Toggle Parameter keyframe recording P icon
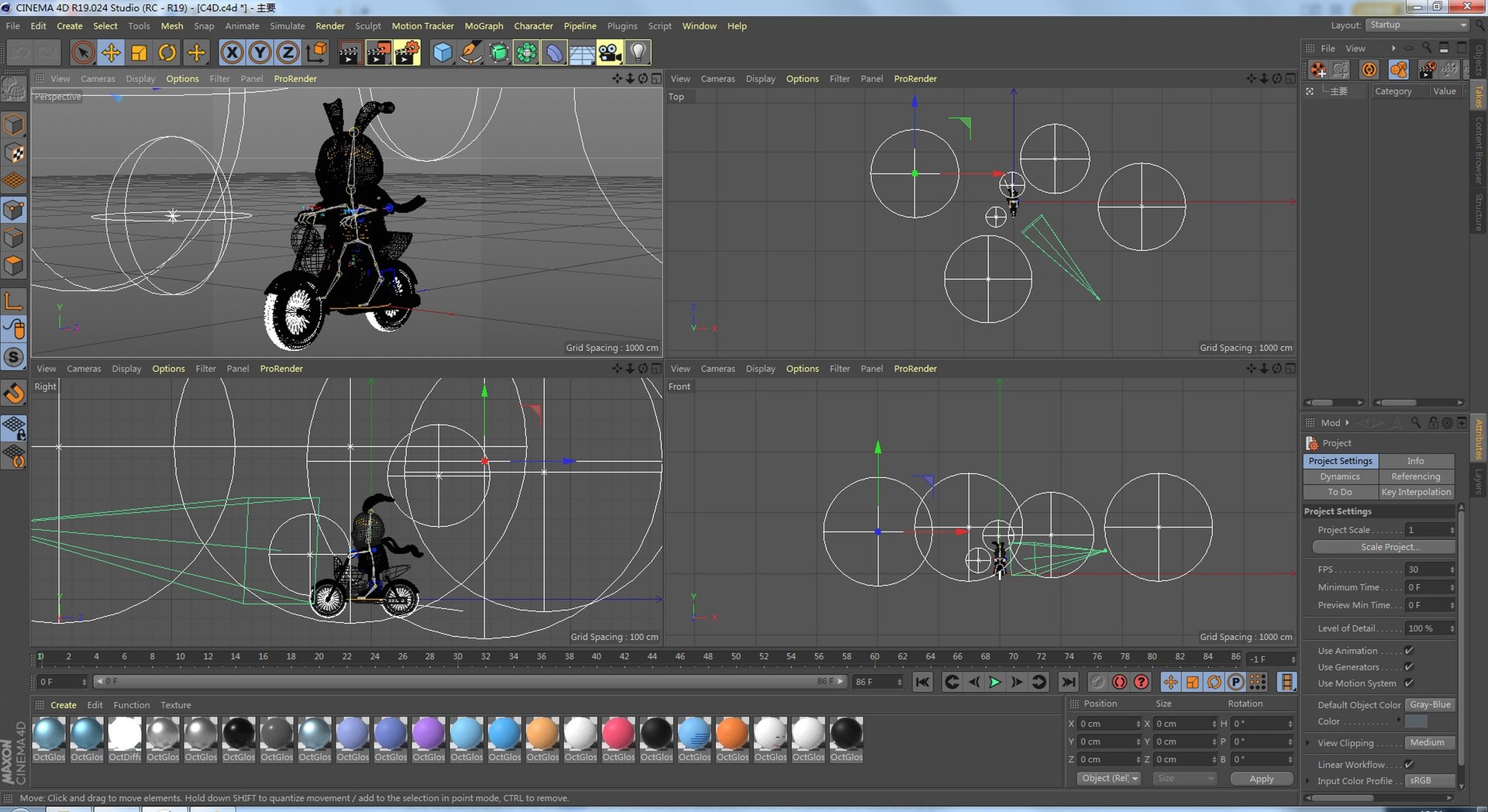 (x=1236, y=682)
